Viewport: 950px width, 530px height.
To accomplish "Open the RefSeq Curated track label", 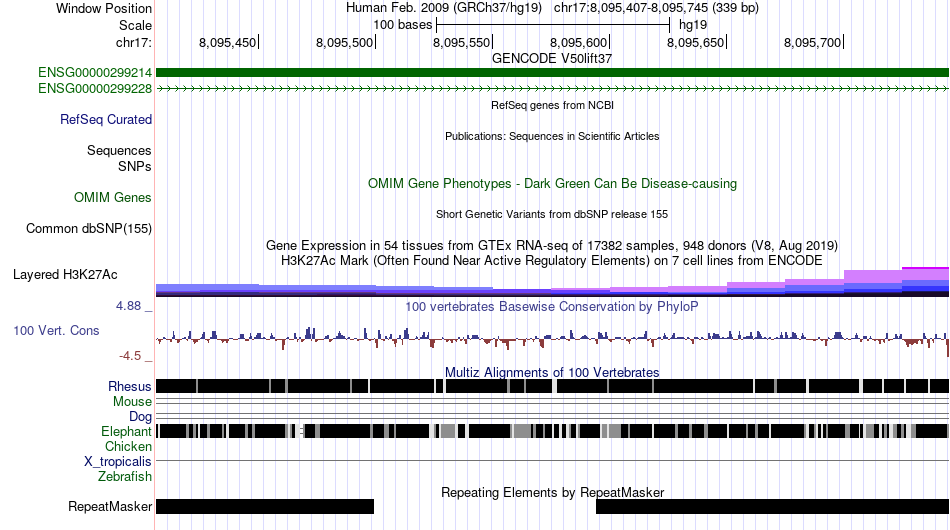I will tap(105, 119).
